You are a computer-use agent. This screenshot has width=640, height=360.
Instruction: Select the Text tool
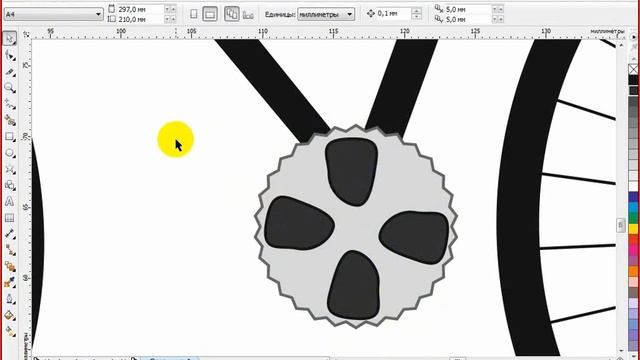(x=10, y=202)
